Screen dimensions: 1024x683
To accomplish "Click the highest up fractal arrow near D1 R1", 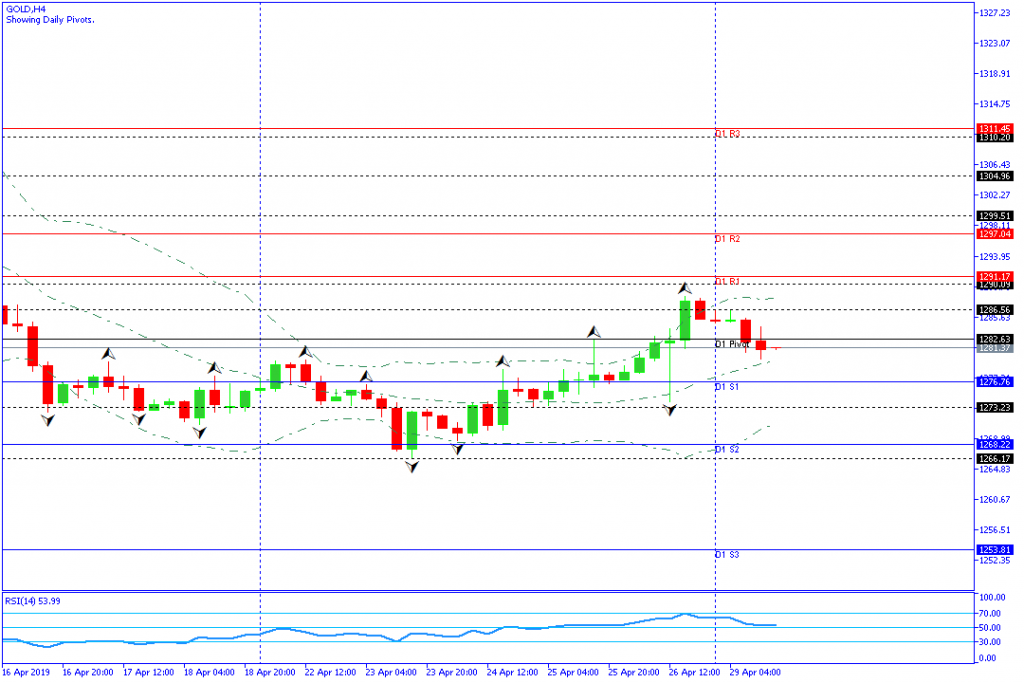I will pos(685,288).
